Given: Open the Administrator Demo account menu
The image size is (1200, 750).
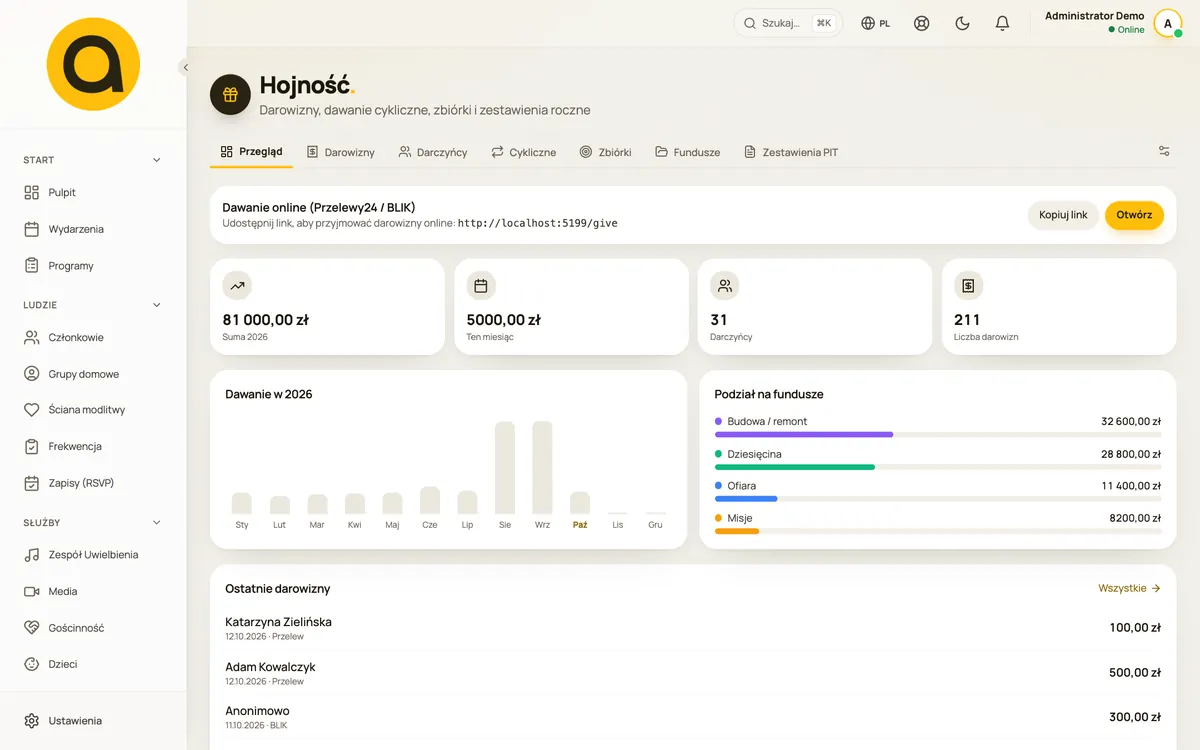Looking at the screenshot, I should coord(1113,23).
